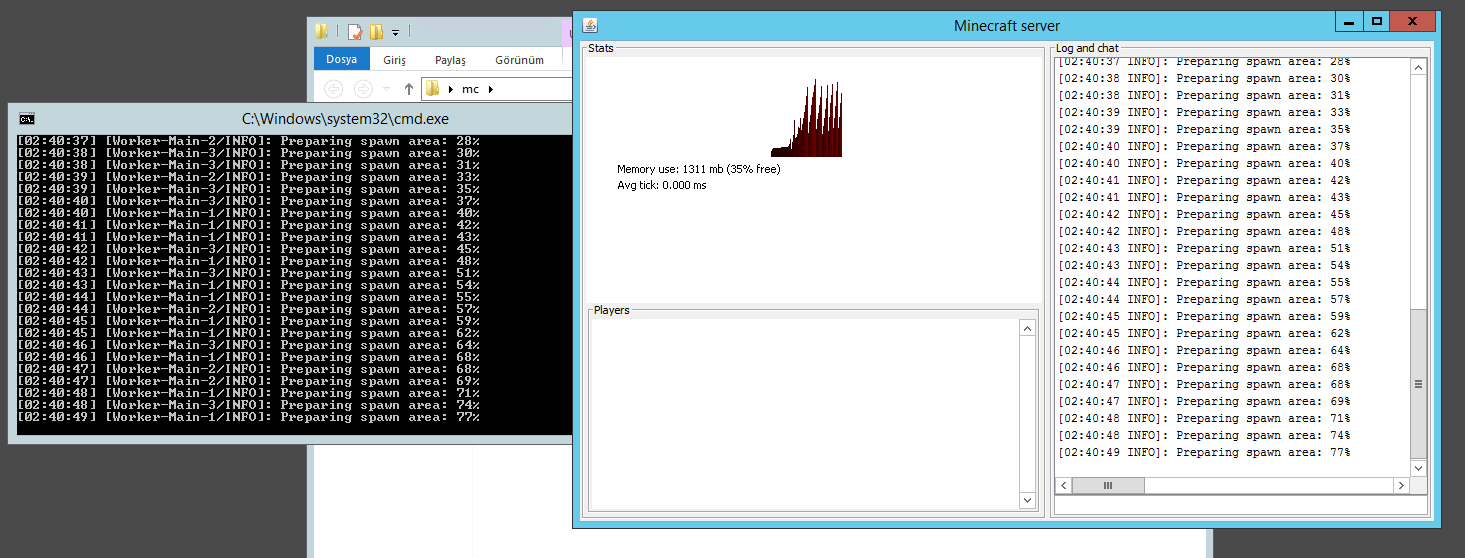Open the Paylaş ribbon tab
The height and width of the screenshot is (558, 1465).
point(450,60)
